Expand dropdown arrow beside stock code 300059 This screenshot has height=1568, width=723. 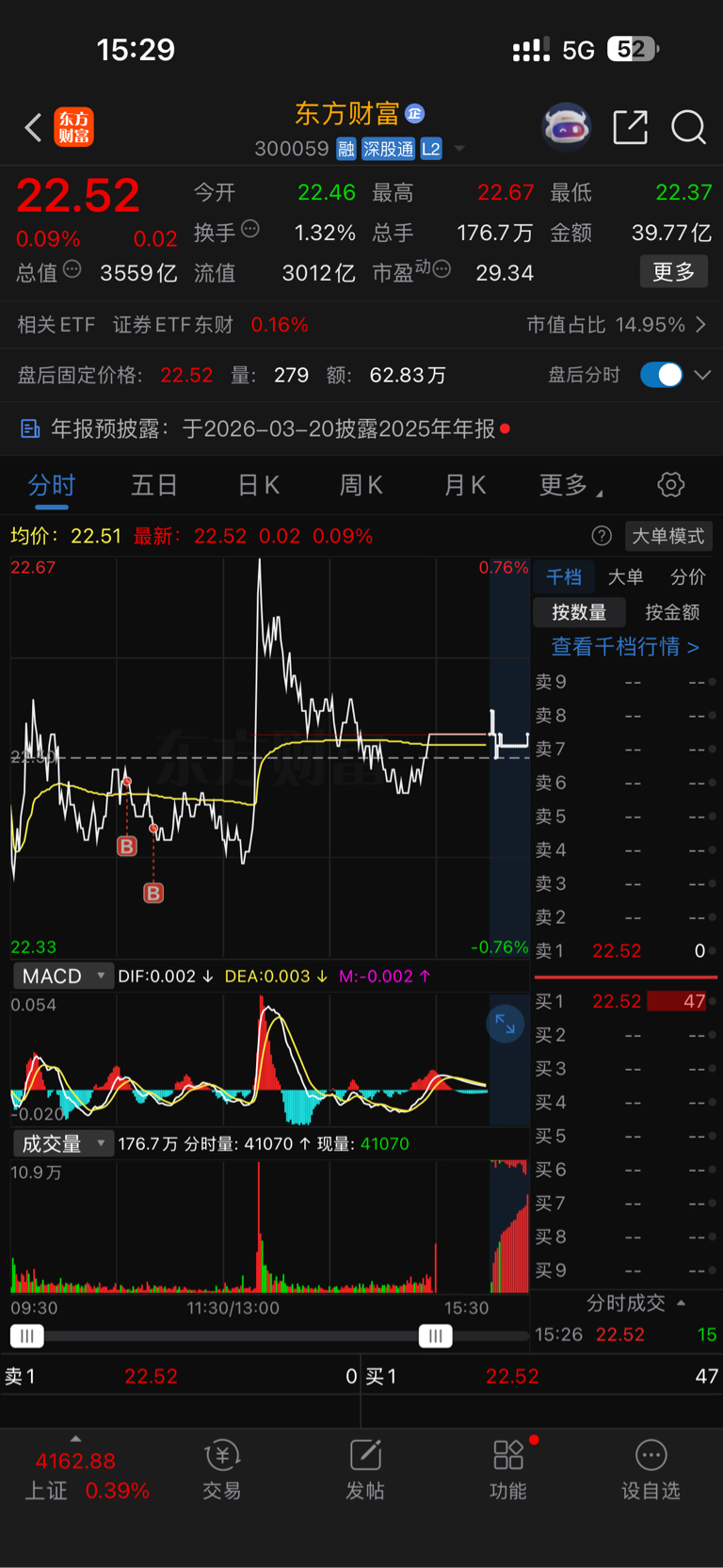coord(459,149)
